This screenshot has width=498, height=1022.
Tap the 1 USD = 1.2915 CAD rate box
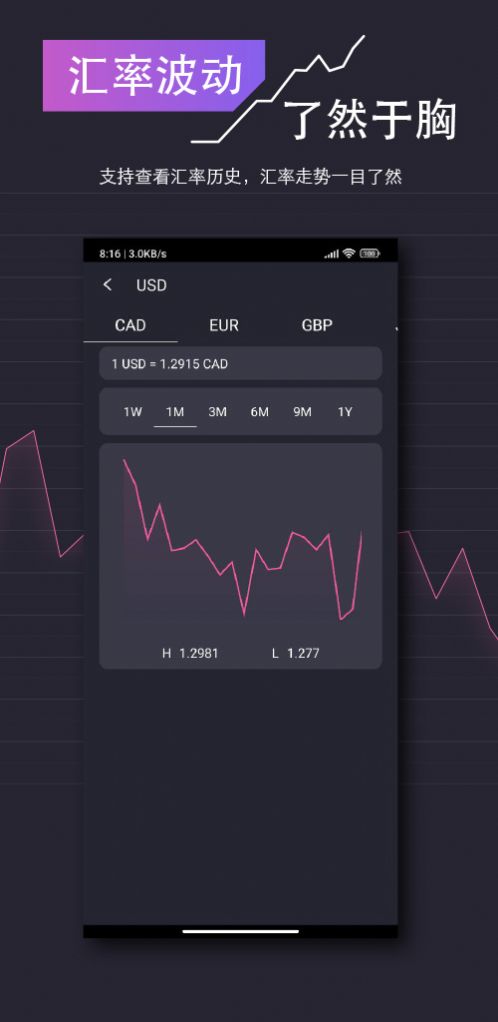pos(241,364)
